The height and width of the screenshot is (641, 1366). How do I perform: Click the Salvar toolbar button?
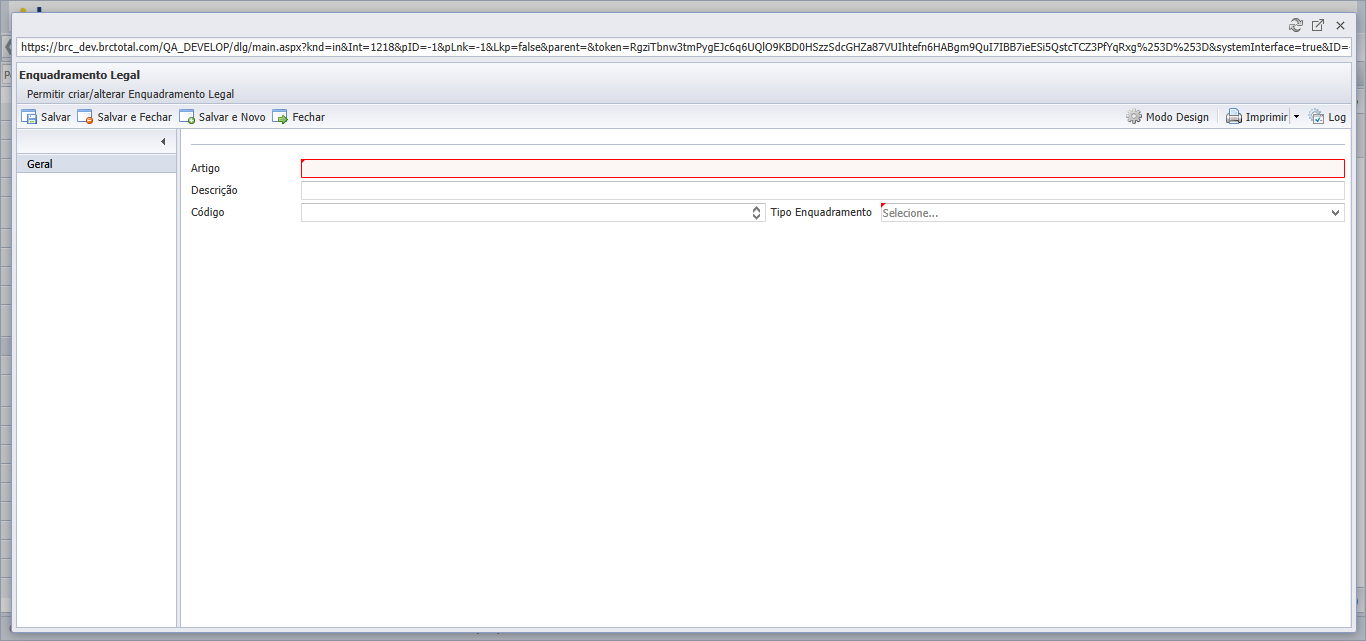click(x=46, y=117)
